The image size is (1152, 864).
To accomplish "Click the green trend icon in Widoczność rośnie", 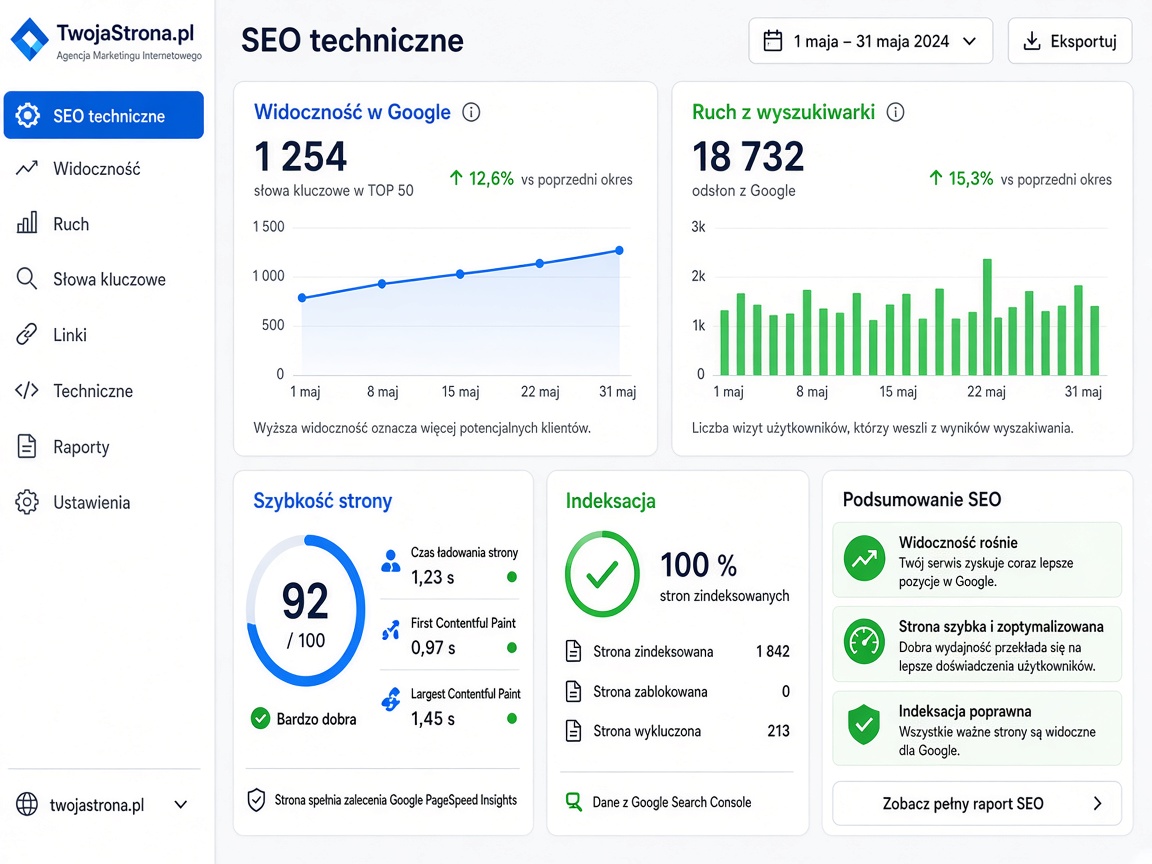I will click(864, 559).
